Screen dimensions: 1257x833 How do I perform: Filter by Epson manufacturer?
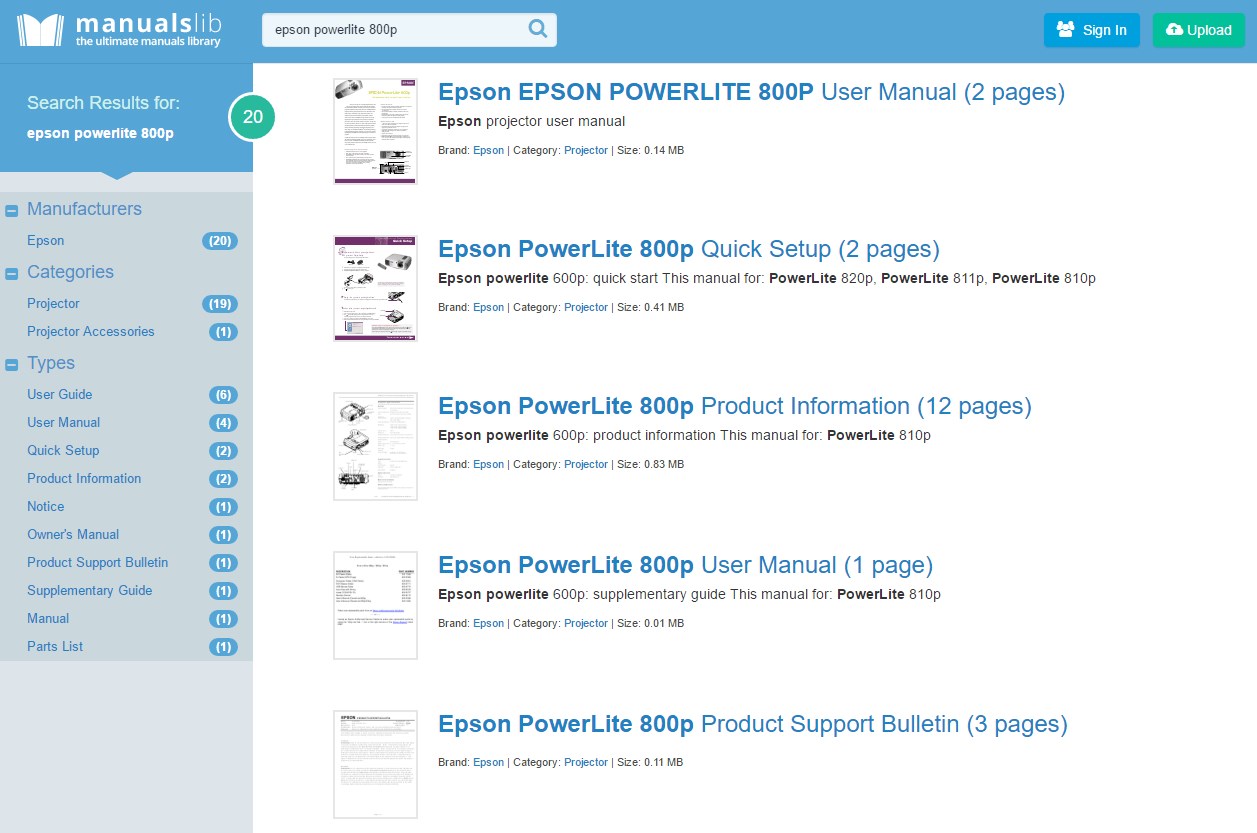click(x=46, y=241)
